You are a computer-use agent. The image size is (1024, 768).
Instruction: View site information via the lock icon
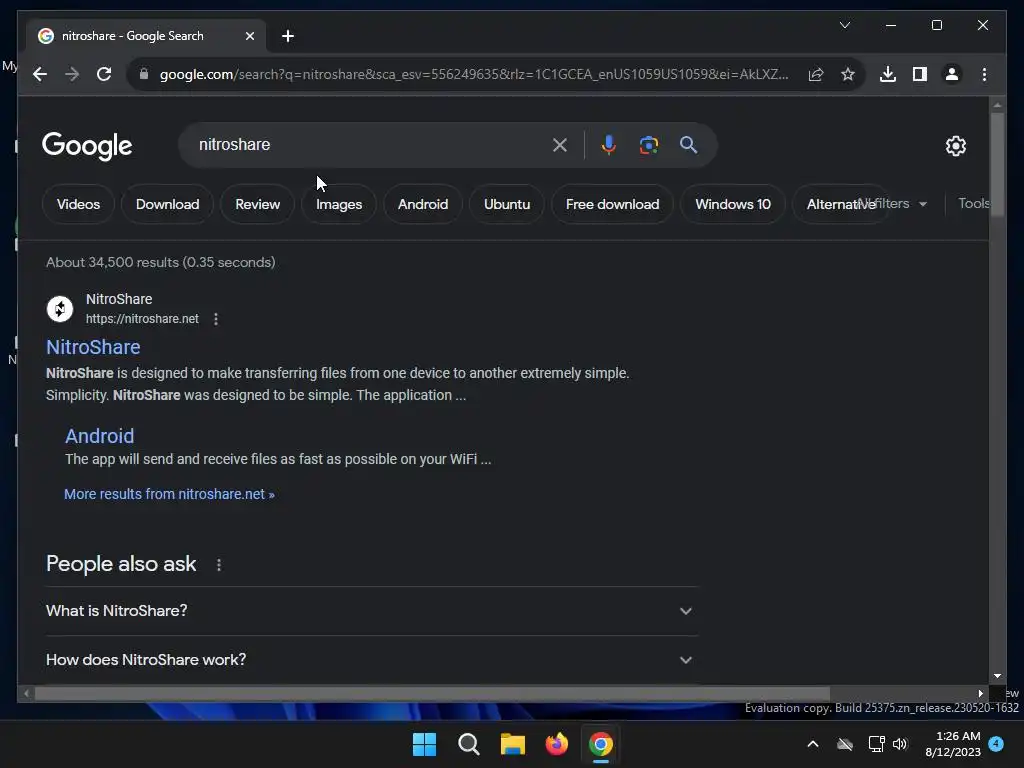(144, 74)
